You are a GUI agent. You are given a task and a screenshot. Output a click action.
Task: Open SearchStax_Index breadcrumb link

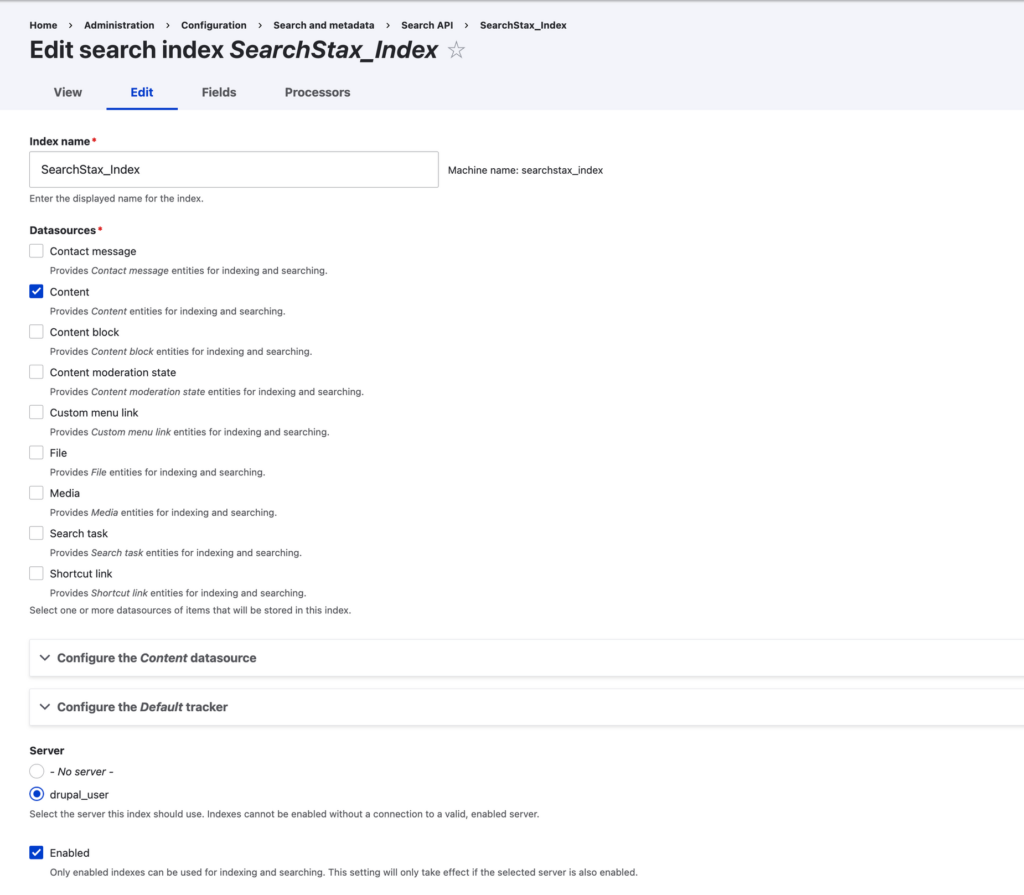(x=523, y=25)
